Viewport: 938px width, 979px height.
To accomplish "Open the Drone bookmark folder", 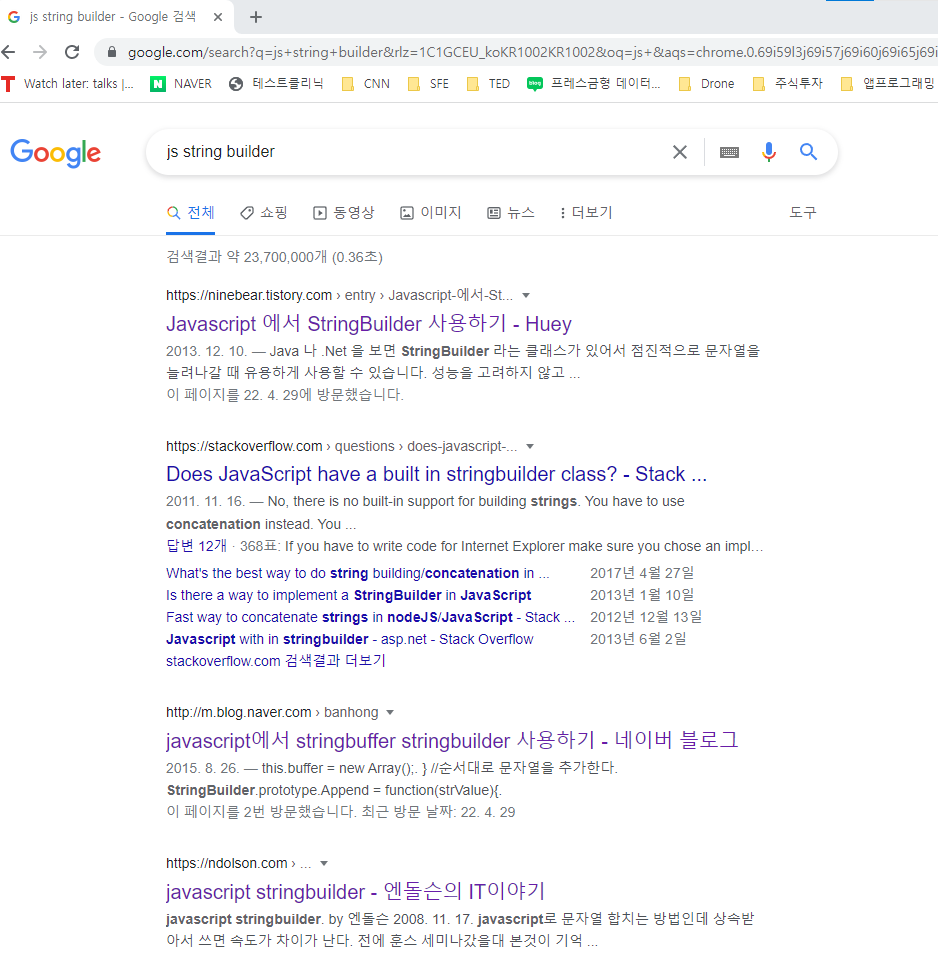I will pyautogui.click(x=706, y=84).
